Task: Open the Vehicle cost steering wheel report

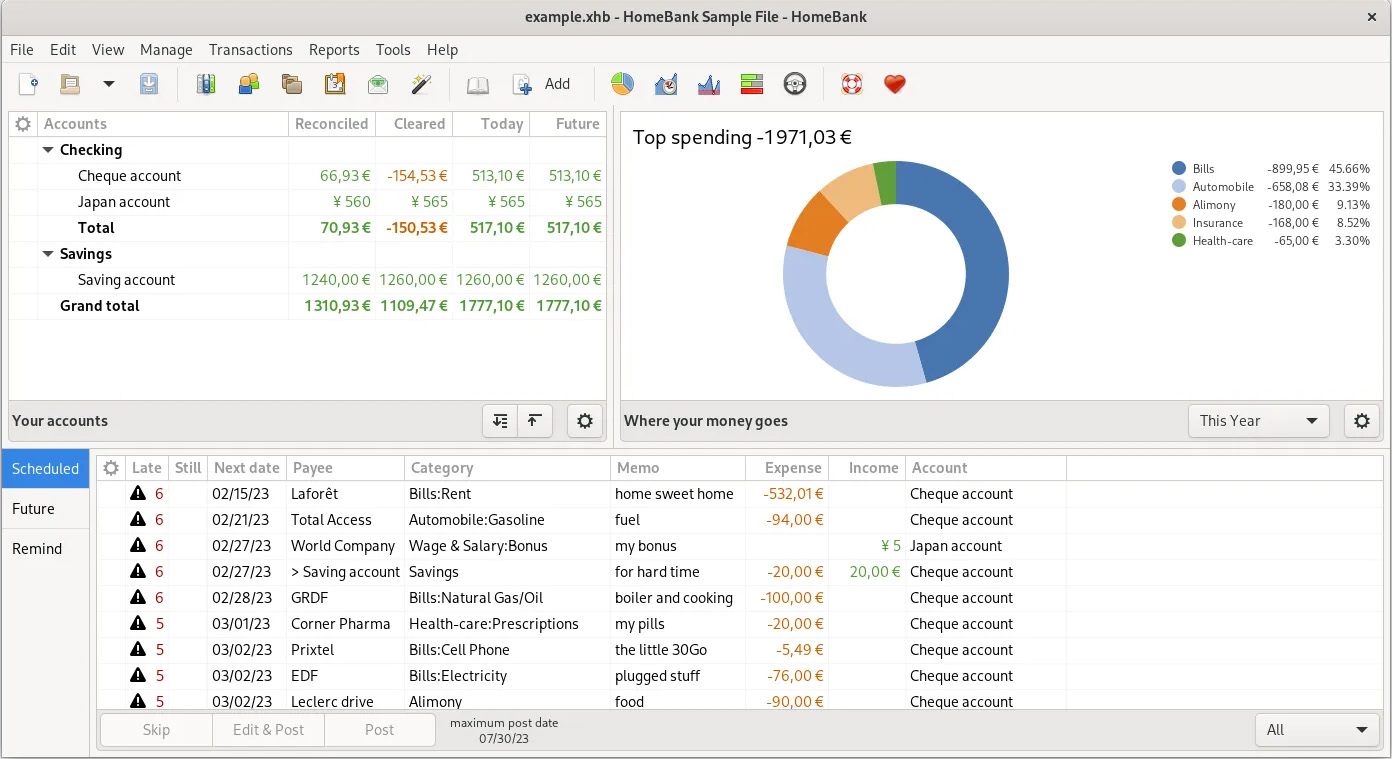Action: click(795, 85)
